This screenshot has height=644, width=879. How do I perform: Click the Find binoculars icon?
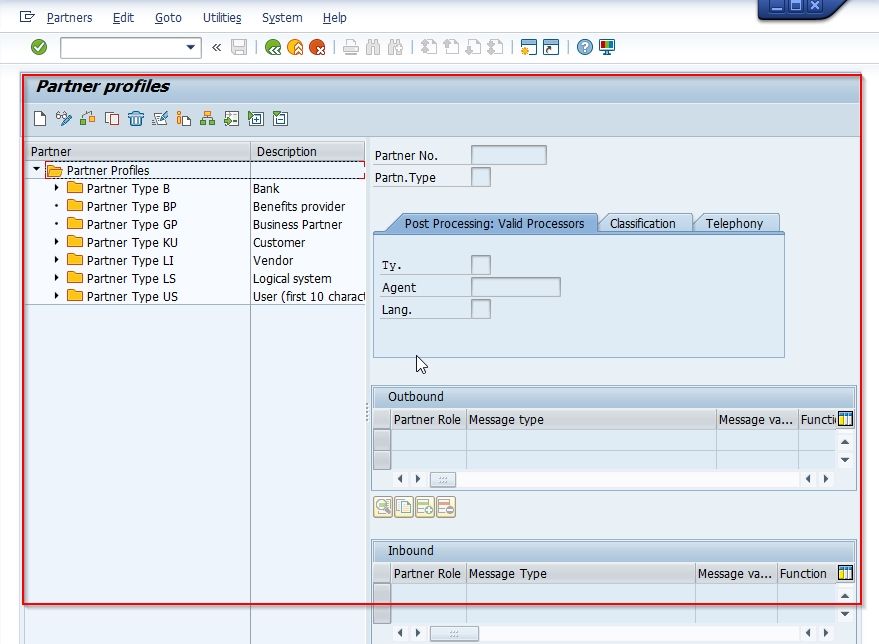(x=373, y=47)
